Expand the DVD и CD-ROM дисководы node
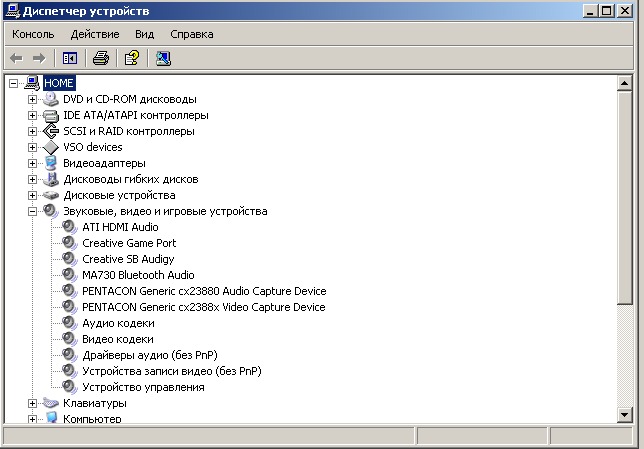The image size is (644, 449). pyautogui.click(x=33, y=99)
